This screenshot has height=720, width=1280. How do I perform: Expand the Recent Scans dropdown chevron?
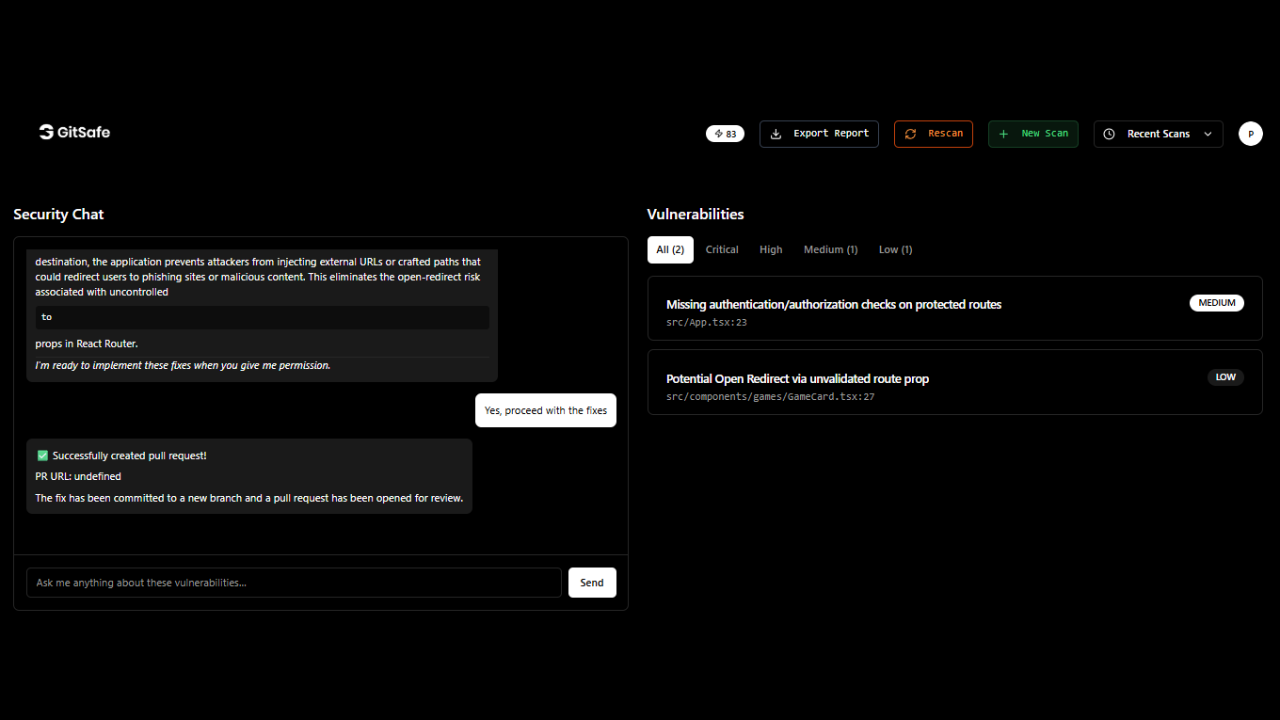click(1208, 133)
